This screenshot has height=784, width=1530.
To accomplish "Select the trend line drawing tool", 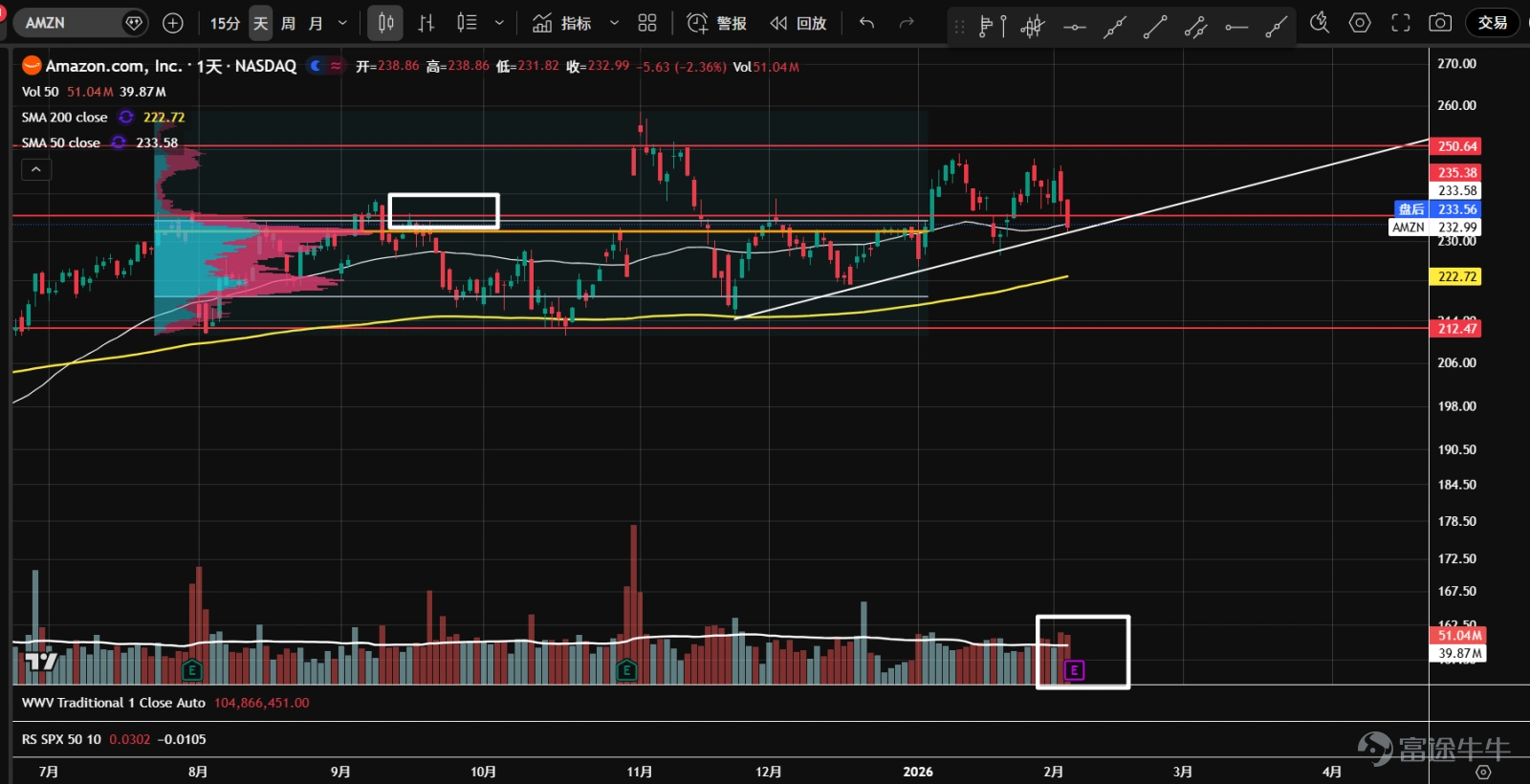I will pos(1155,27).
